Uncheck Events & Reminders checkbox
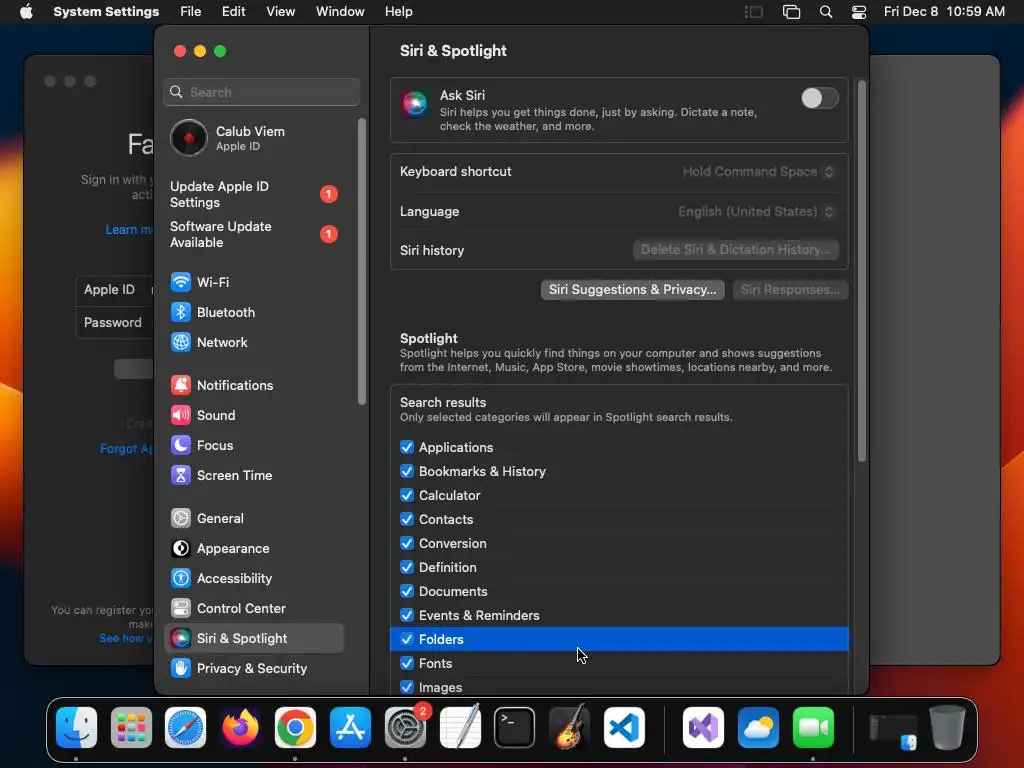 pos(407,615)
